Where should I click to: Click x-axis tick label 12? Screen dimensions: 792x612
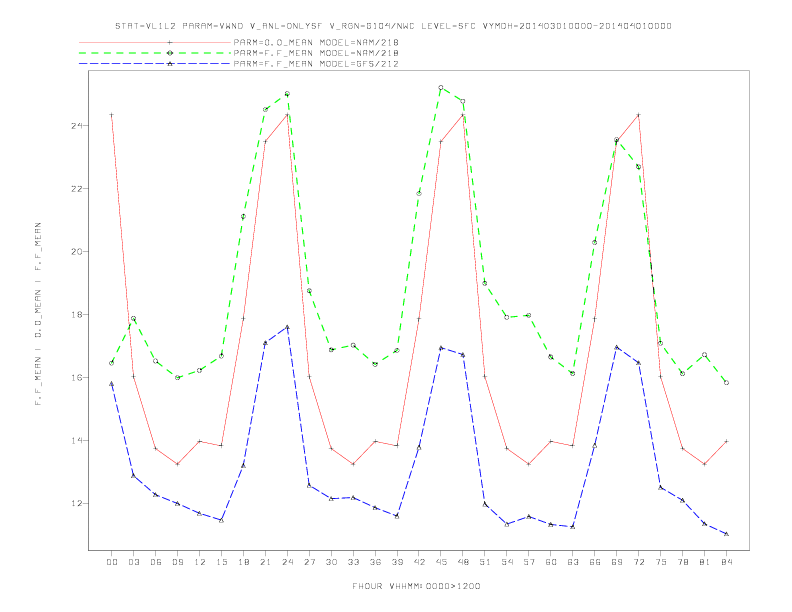200,562
